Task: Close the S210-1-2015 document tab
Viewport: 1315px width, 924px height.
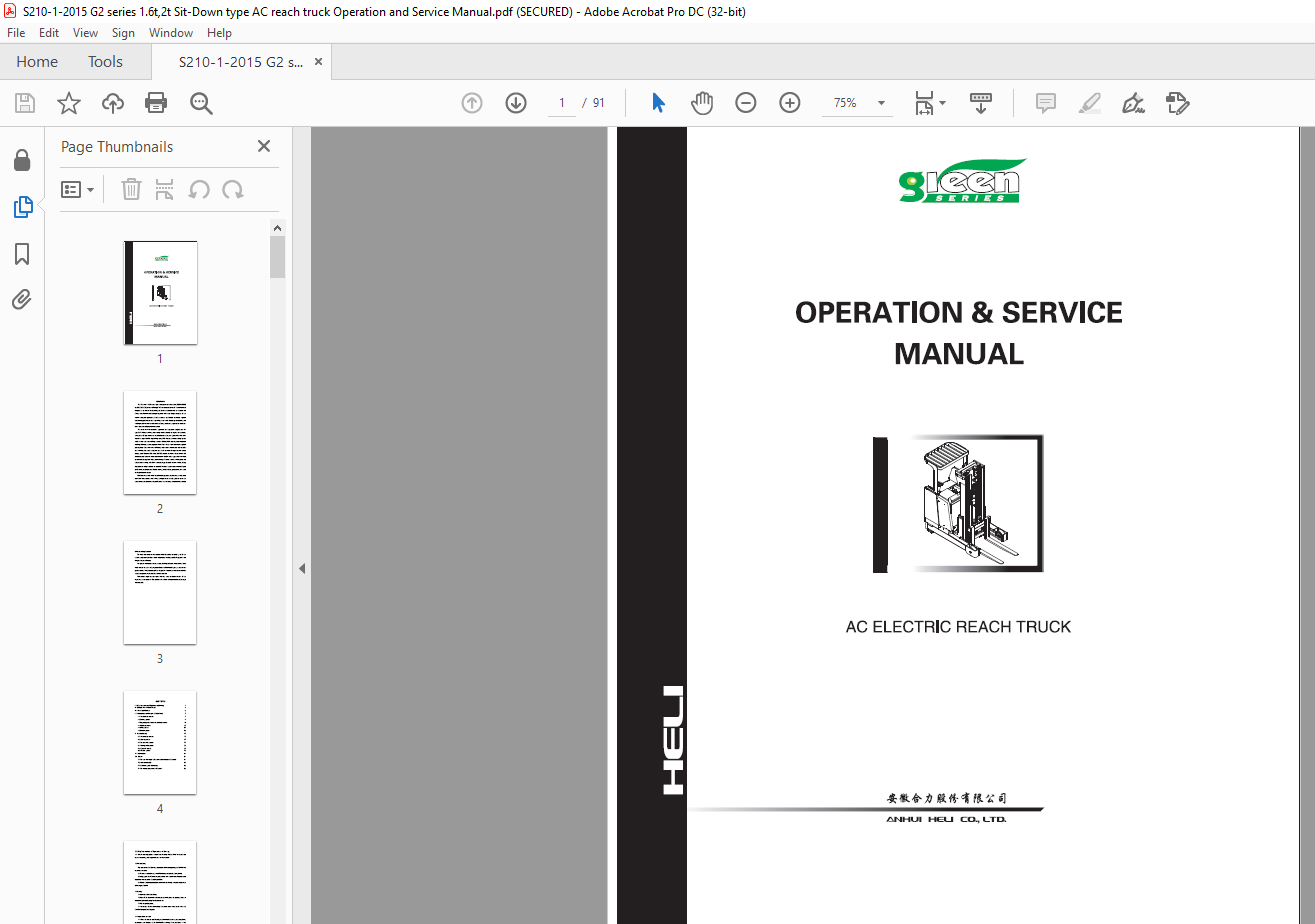Action: tap(319, 62)
